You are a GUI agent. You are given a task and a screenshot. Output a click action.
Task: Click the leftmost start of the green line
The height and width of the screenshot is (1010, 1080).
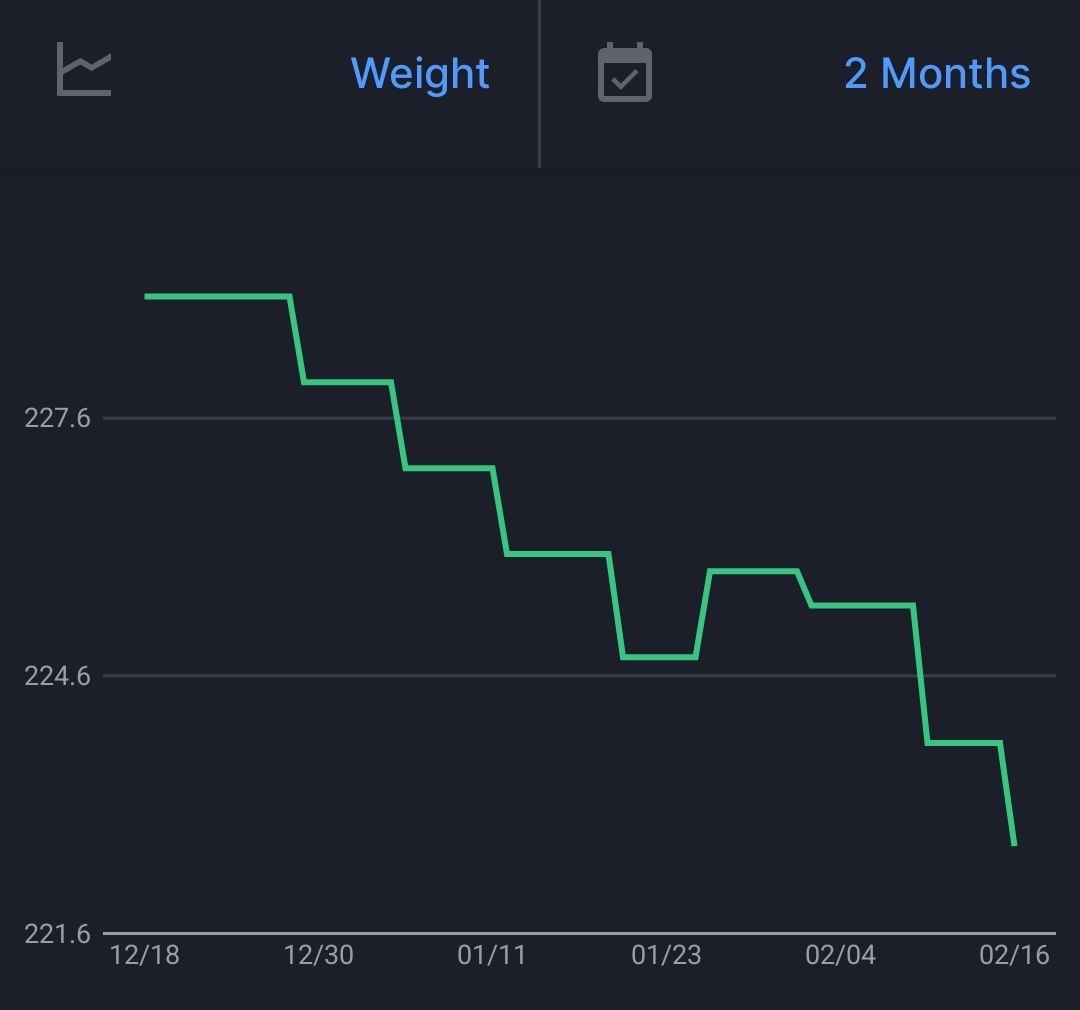(x=147, y=296)
